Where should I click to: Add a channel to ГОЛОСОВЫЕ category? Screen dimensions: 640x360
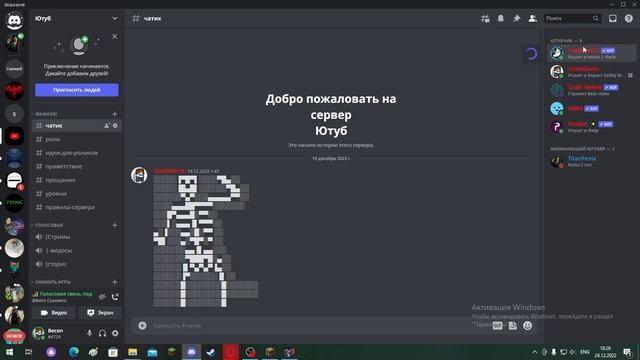[x=115, y=225]
